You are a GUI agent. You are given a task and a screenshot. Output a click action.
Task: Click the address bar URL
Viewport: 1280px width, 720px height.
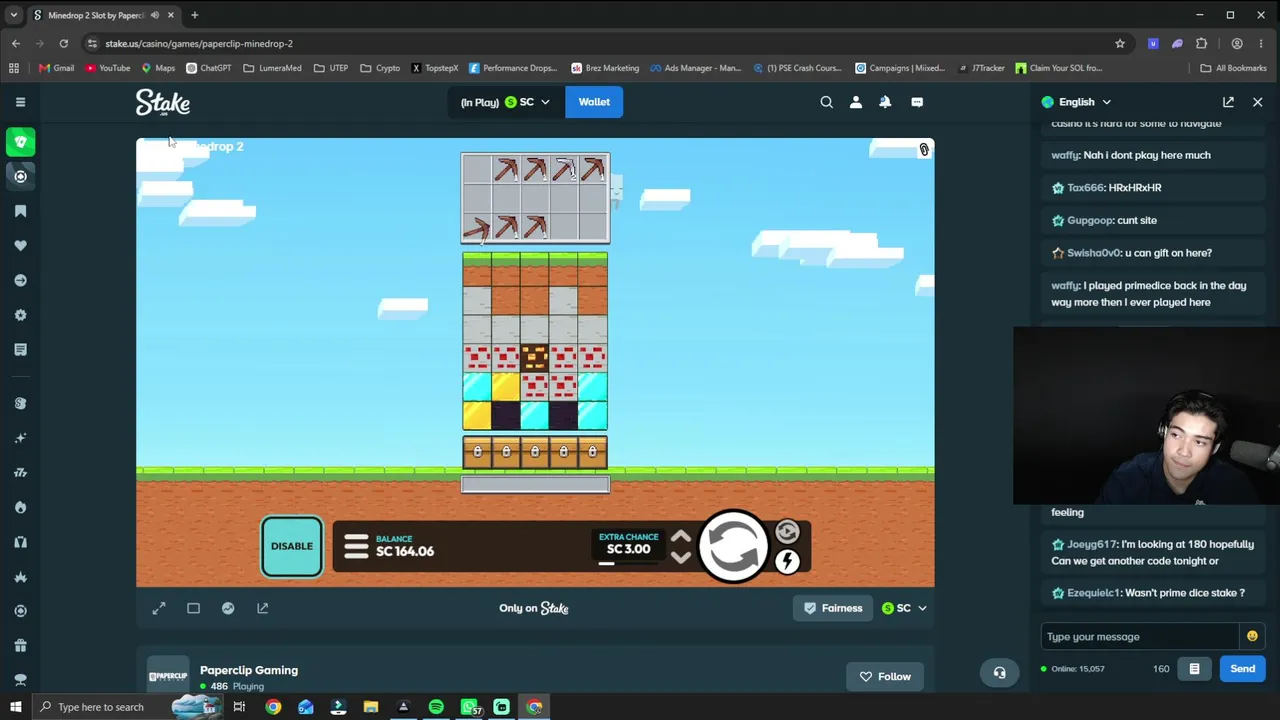(x=199, y=44)
